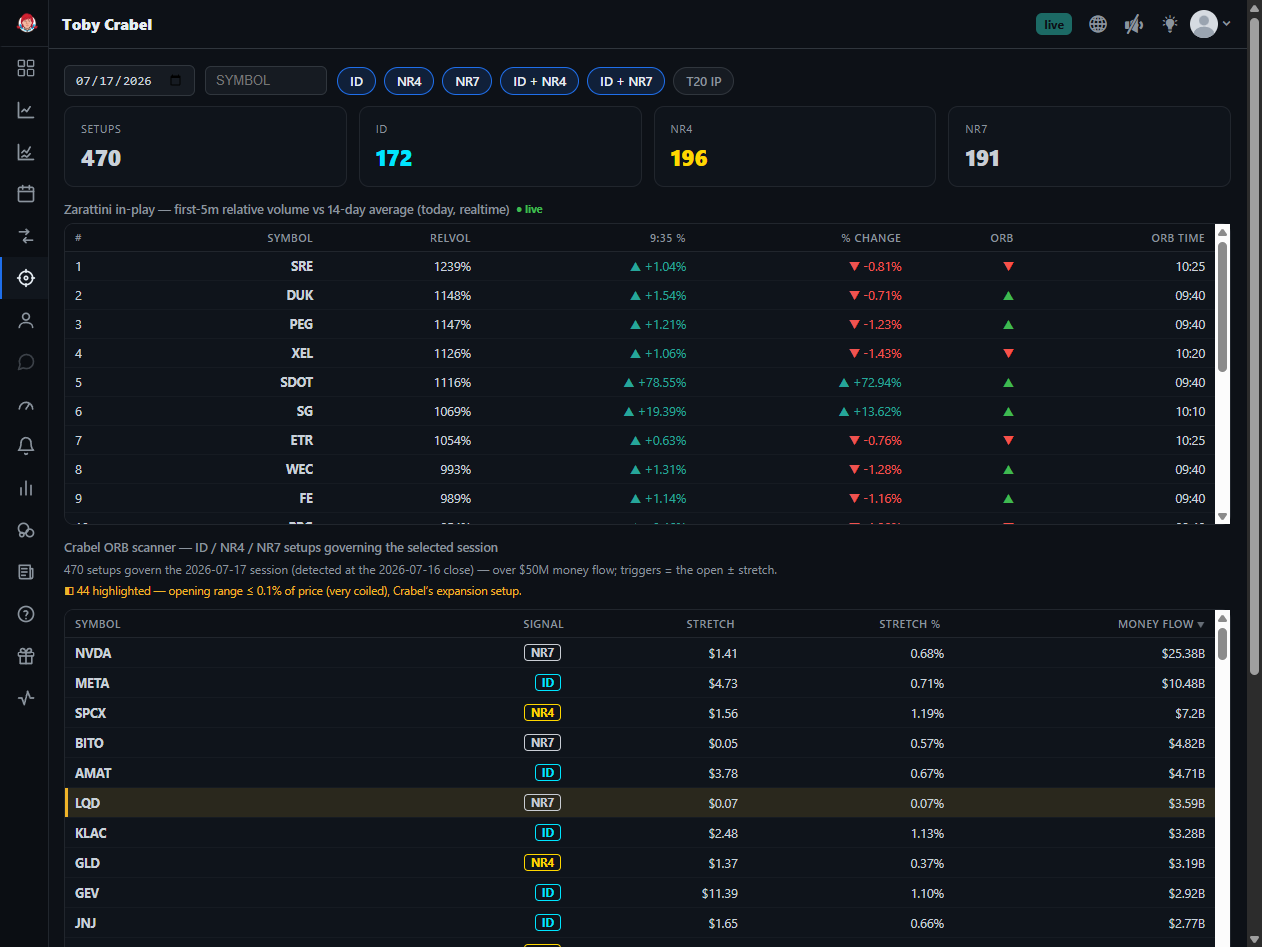Open the bell alerts icon in sidebar
1262x947 pixels.
click(x=26, y=446)
